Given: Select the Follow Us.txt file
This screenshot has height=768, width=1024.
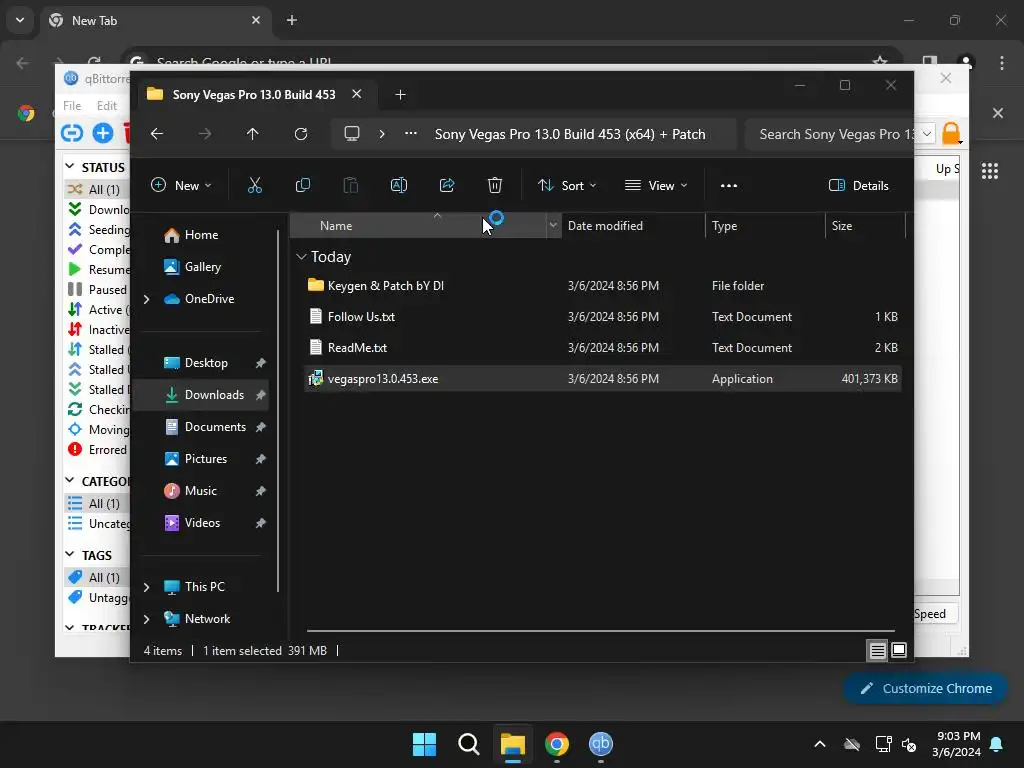Looking at the screenshot, I should pos(602,317).
